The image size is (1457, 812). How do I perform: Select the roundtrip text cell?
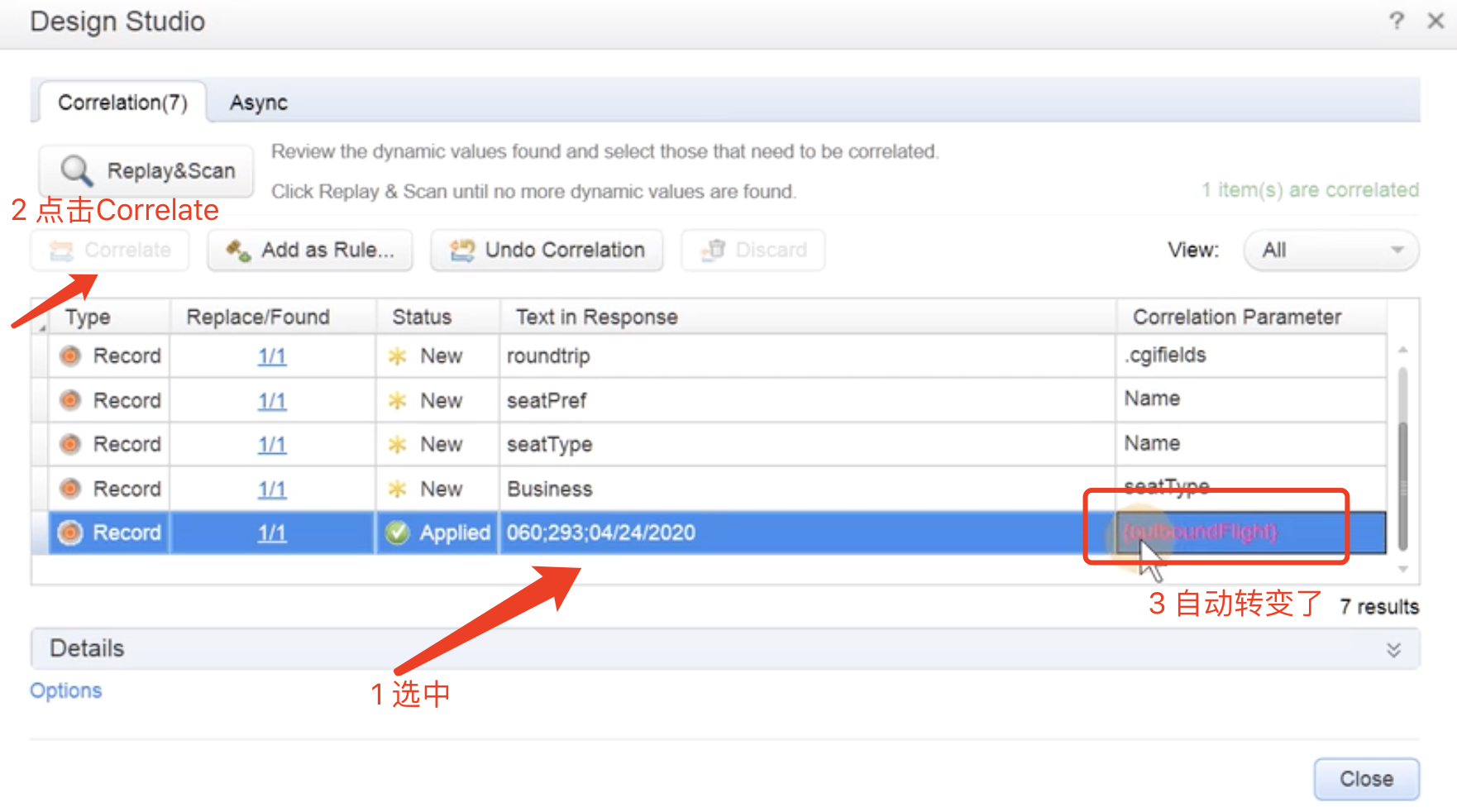tap(808, 356)
